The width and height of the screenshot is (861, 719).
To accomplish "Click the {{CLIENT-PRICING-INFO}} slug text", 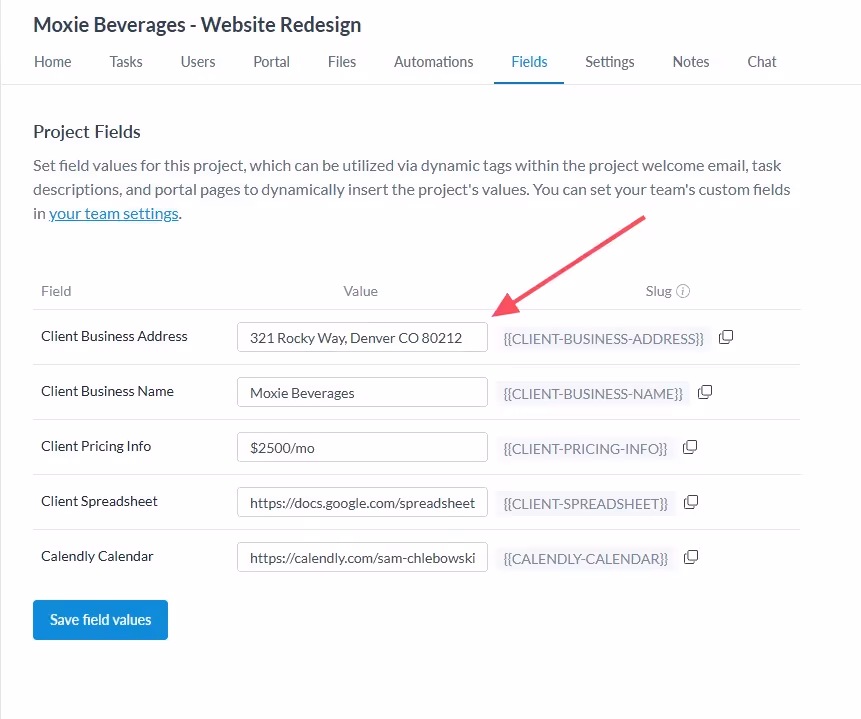I will click(x=585, y=449).
